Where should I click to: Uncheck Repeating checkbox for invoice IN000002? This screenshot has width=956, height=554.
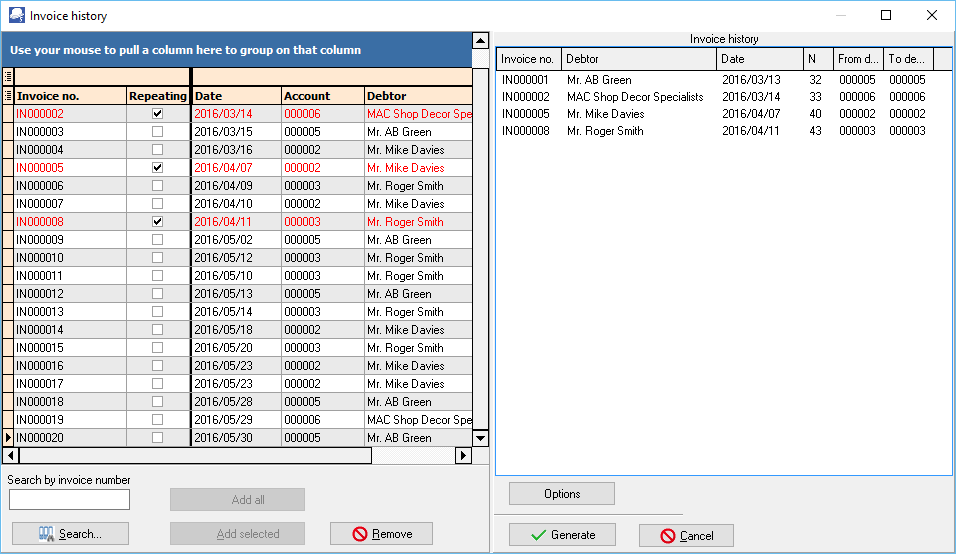click(x=157, y=114)
